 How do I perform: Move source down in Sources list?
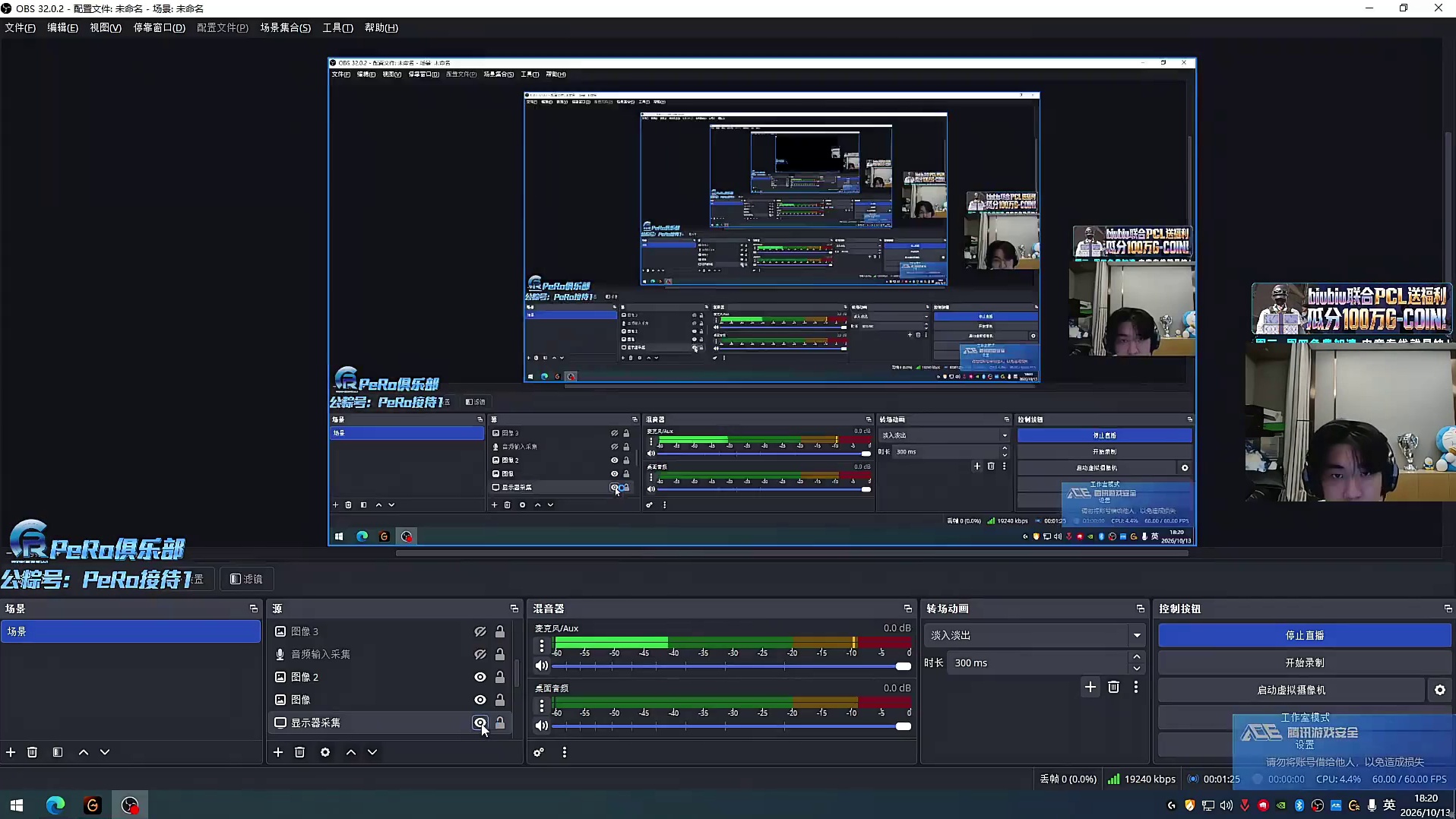coord(372,752)
